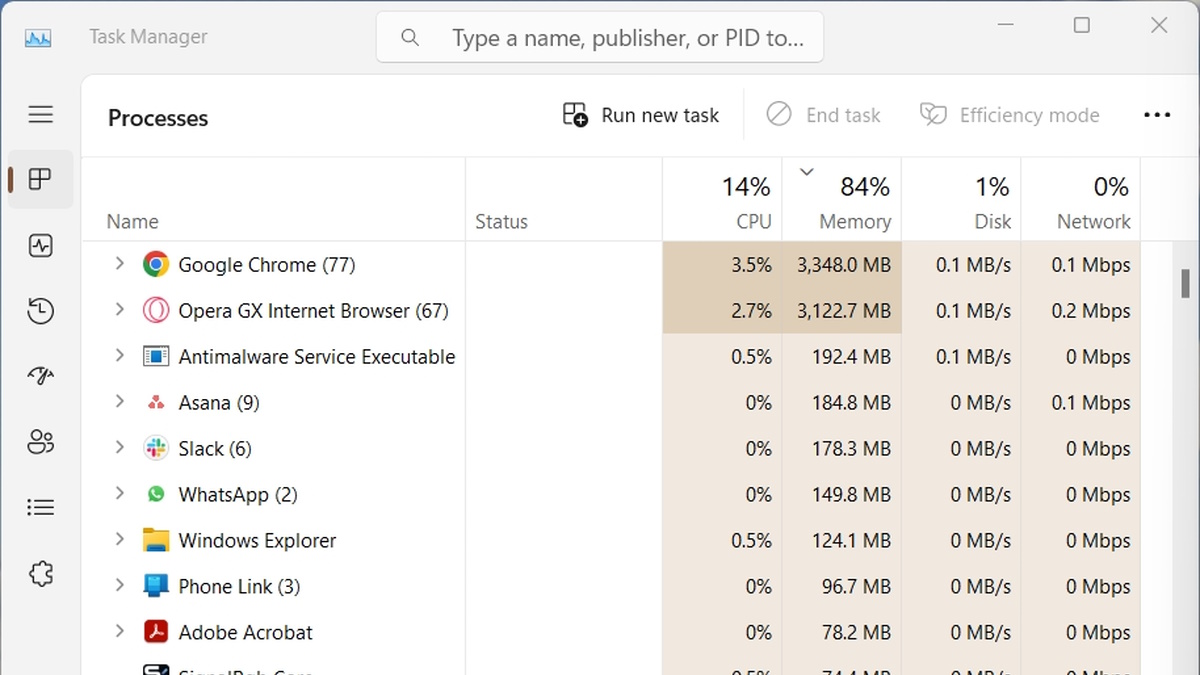
Task: Expand the Phone Link process group
Action: [119, 585]
